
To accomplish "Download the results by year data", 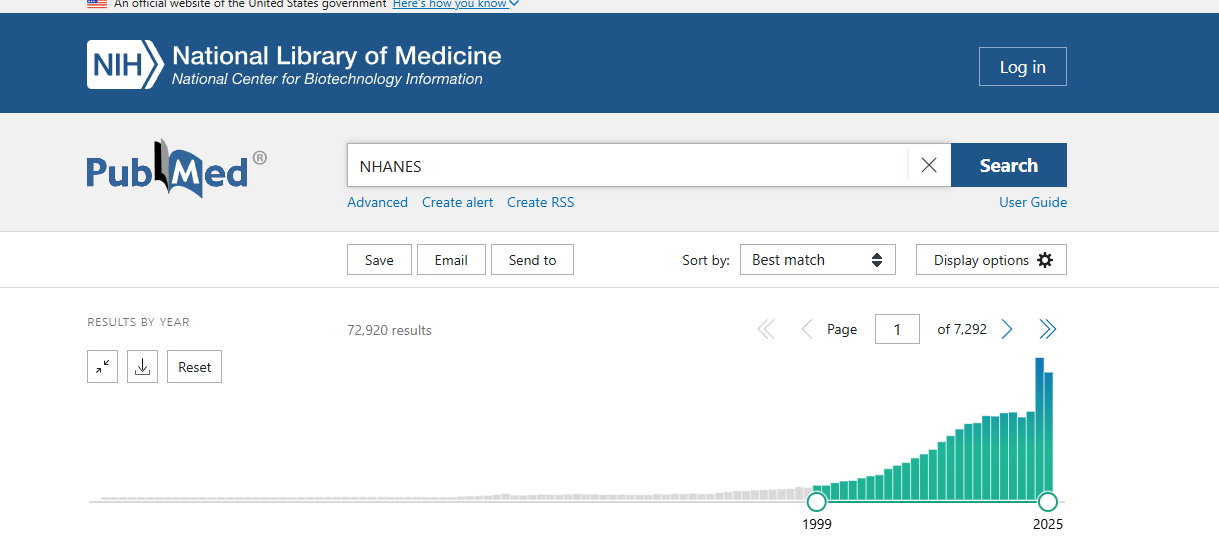I will pyautogui.click(x=142, y=367).
